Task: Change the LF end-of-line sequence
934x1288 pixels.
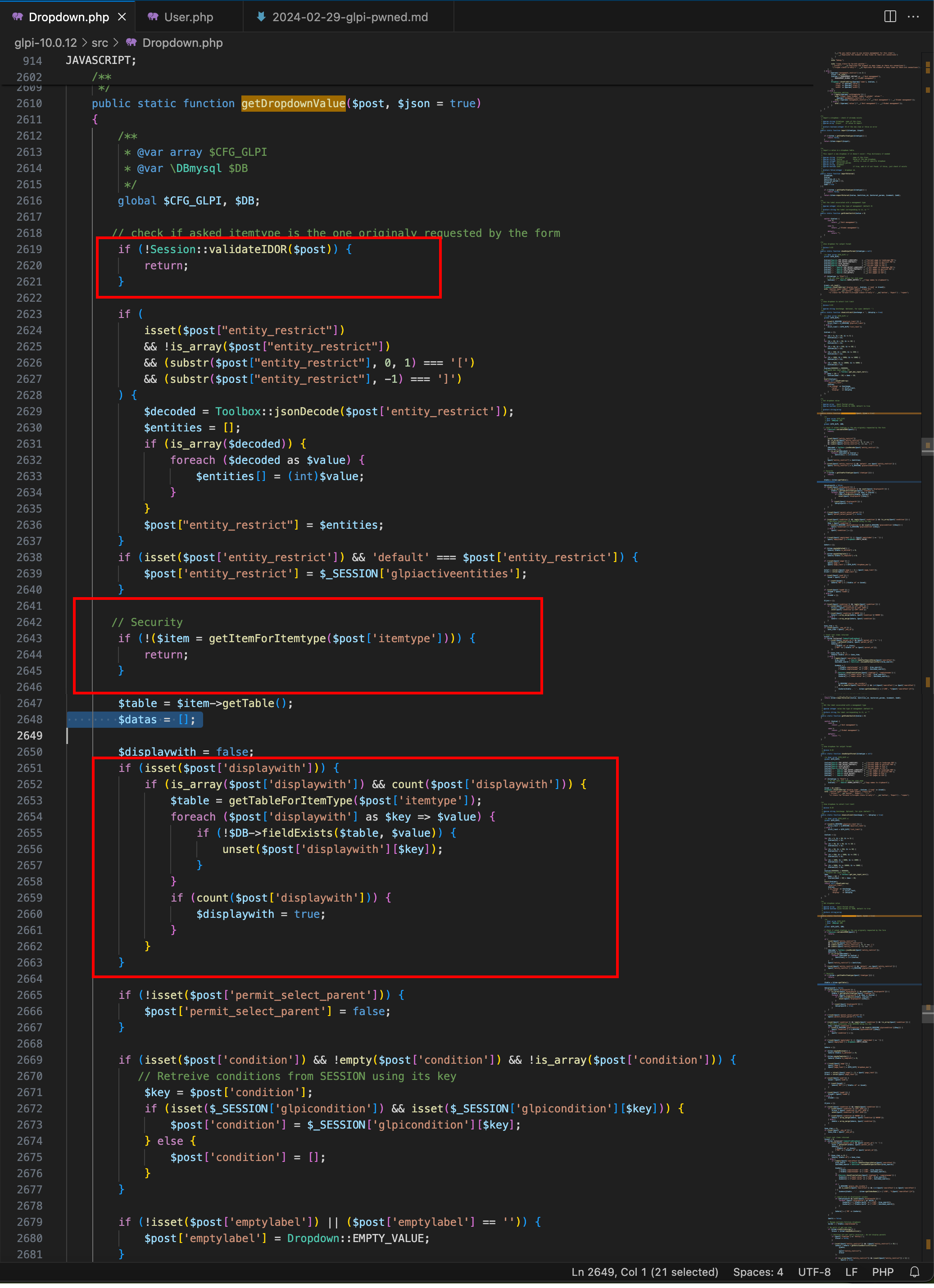Action: click(x=851, y=1271)
